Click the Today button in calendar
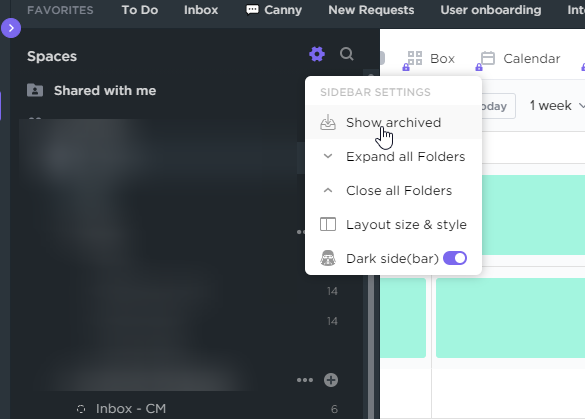 [498, 106]
